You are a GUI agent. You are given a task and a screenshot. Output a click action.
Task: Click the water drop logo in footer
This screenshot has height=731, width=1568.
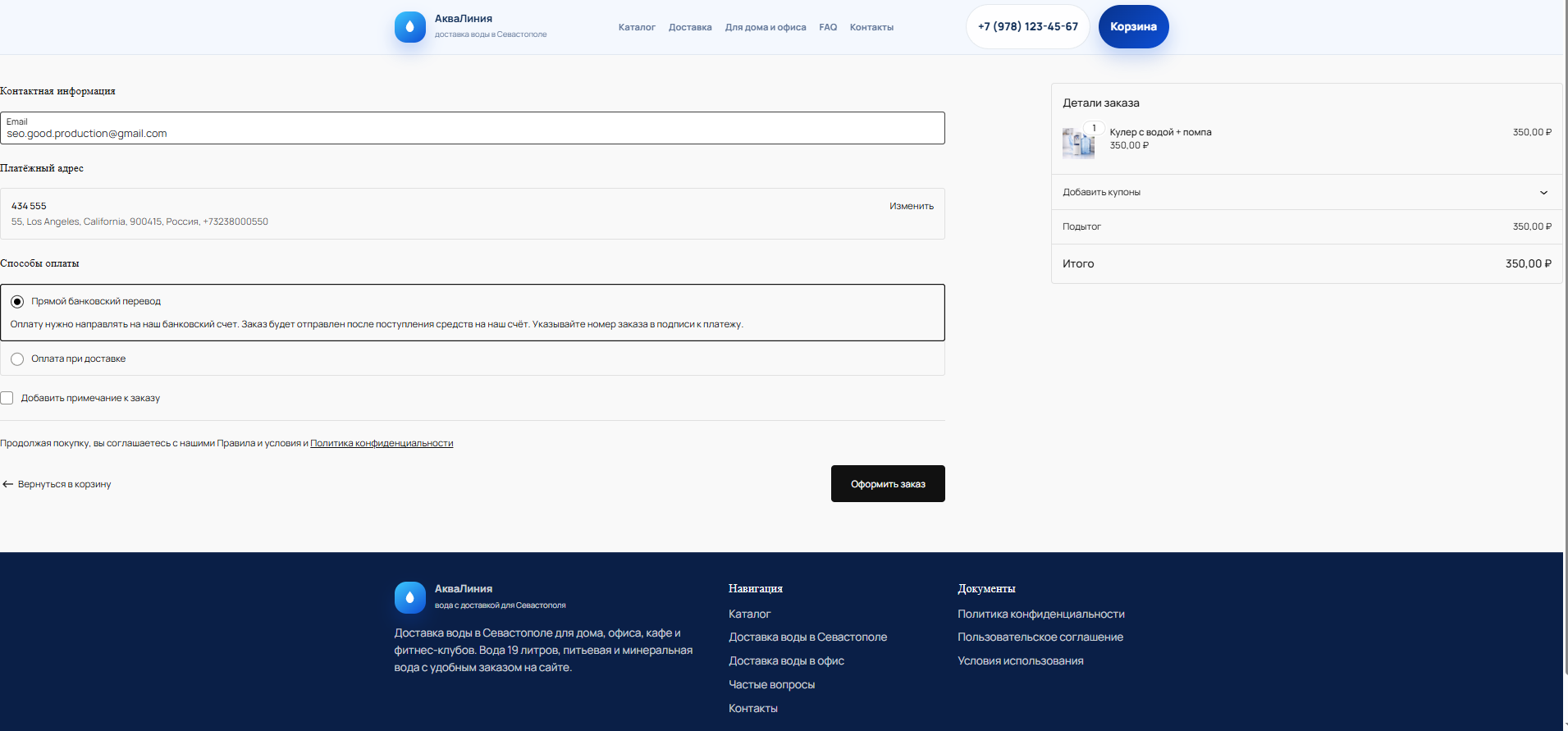pyautogui.click(x=409, y=598)
